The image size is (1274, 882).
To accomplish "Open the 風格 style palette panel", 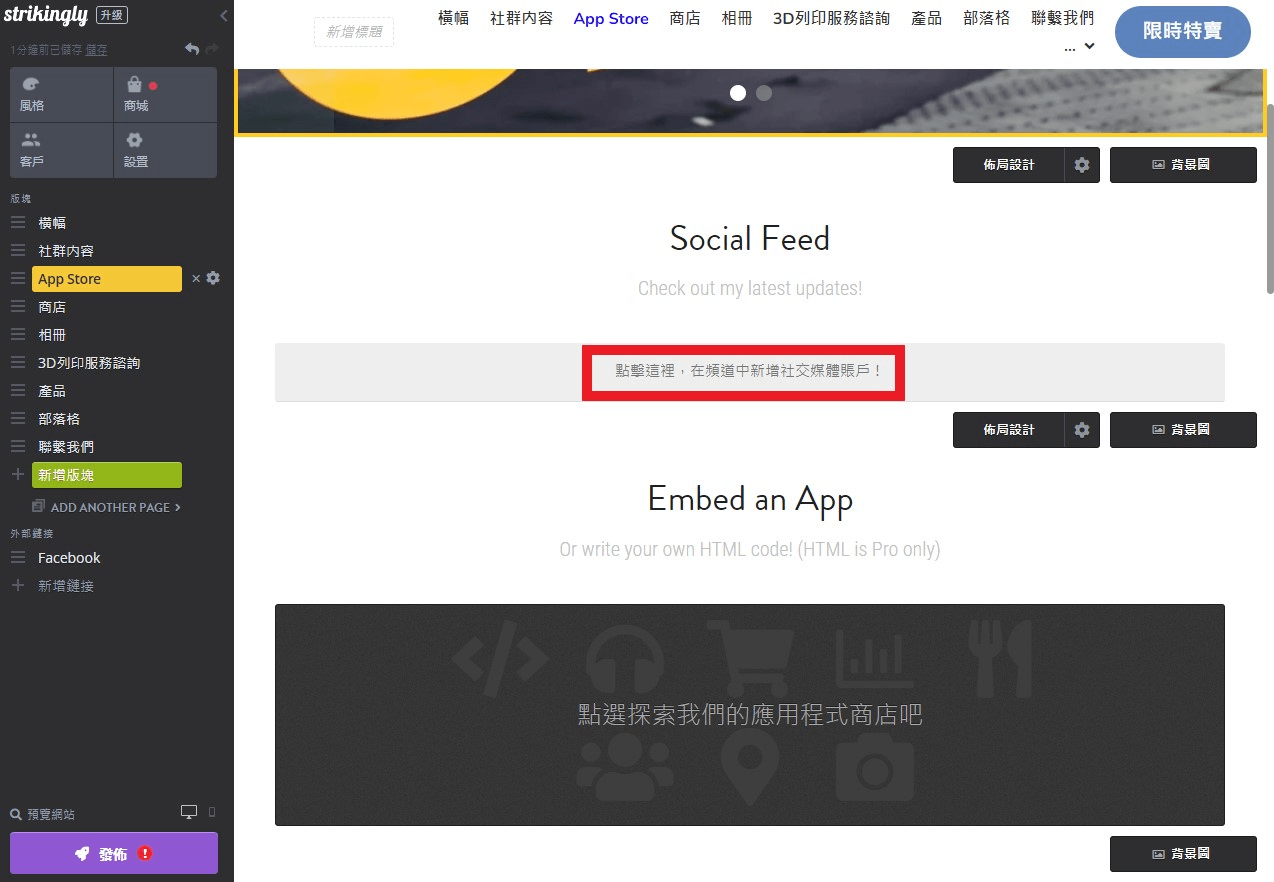I will point(61,95).
